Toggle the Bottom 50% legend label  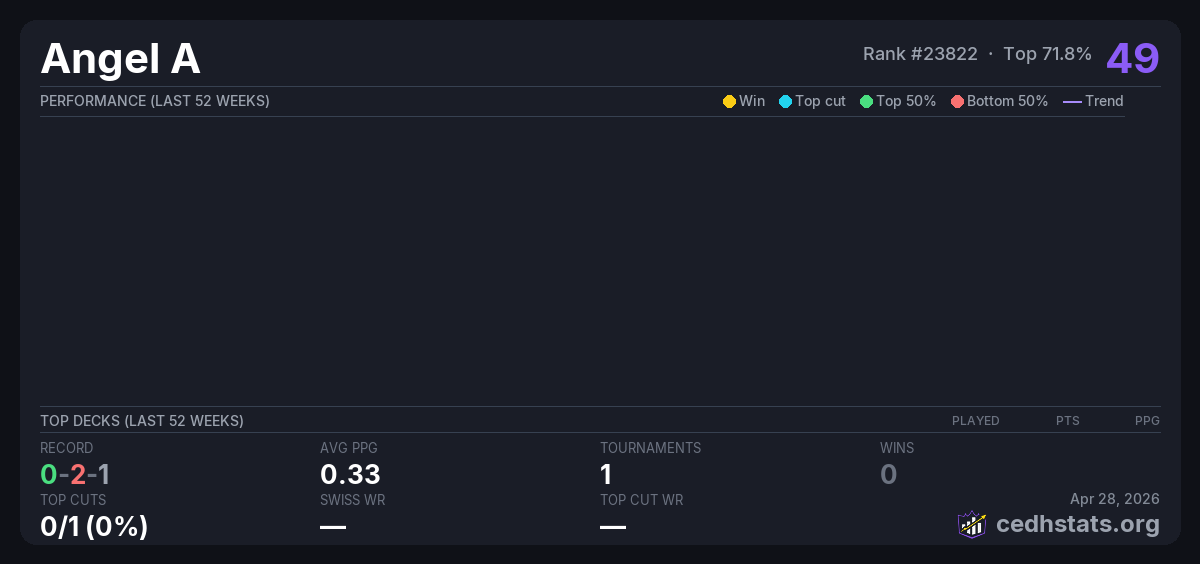[x=1007, y=101]
